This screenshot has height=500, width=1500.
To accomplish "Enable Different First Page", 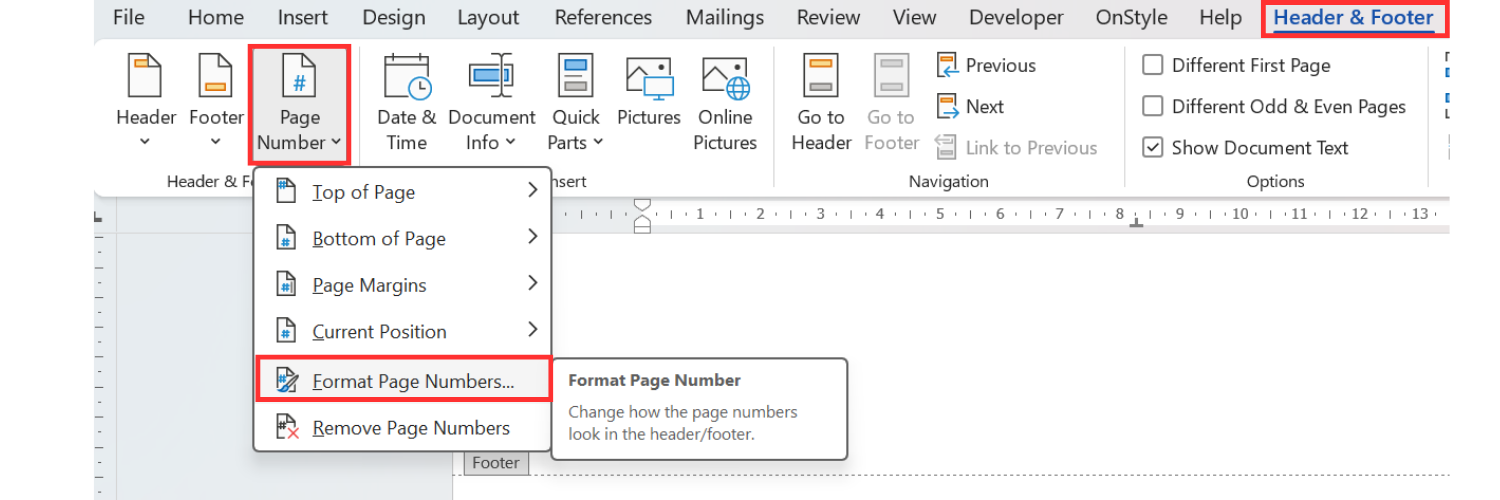I will click(x=1153, y=65).
